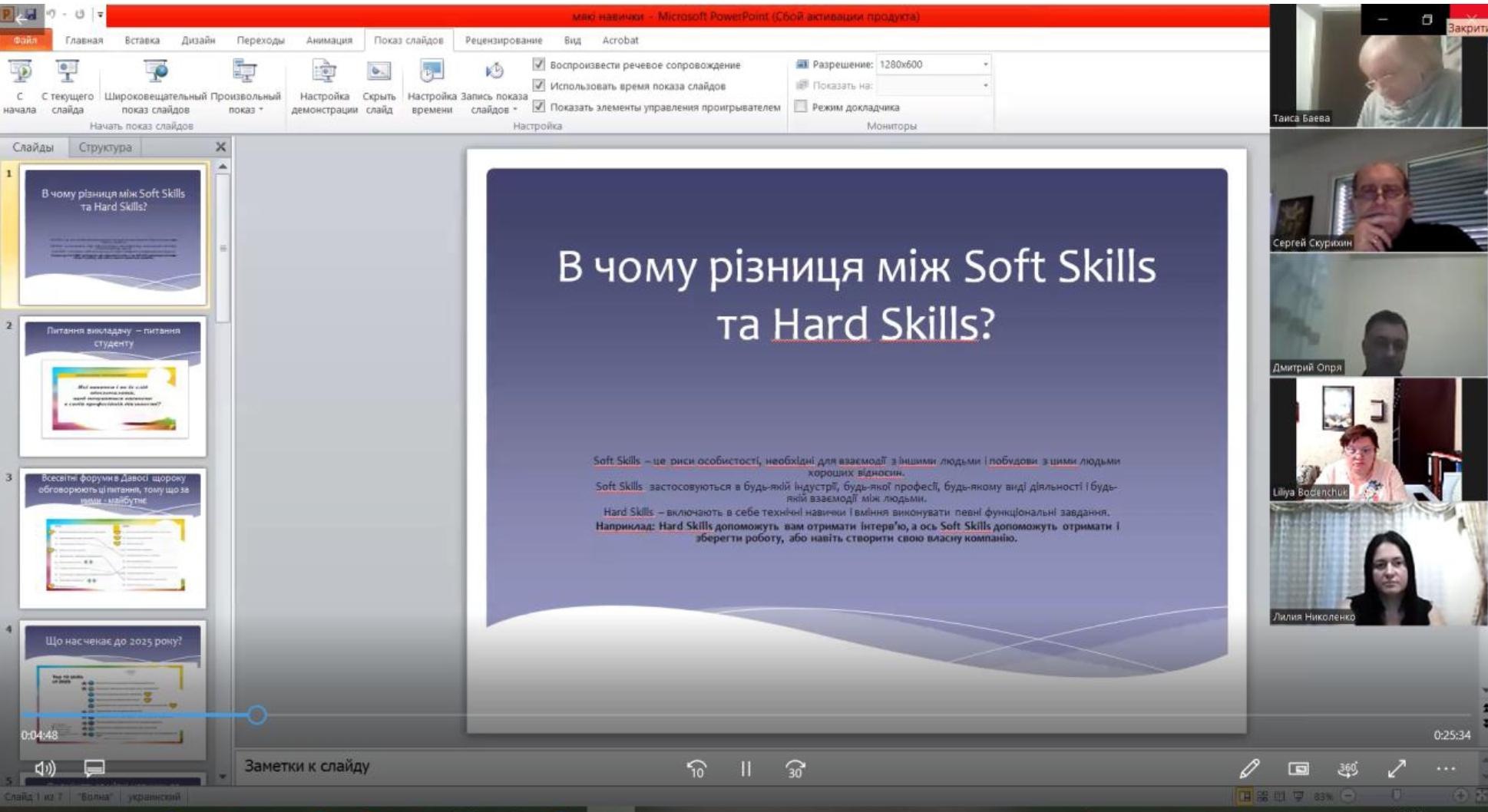Skip back 10 seconds
The image size is (1488, 812).
[x=696, y=768]
